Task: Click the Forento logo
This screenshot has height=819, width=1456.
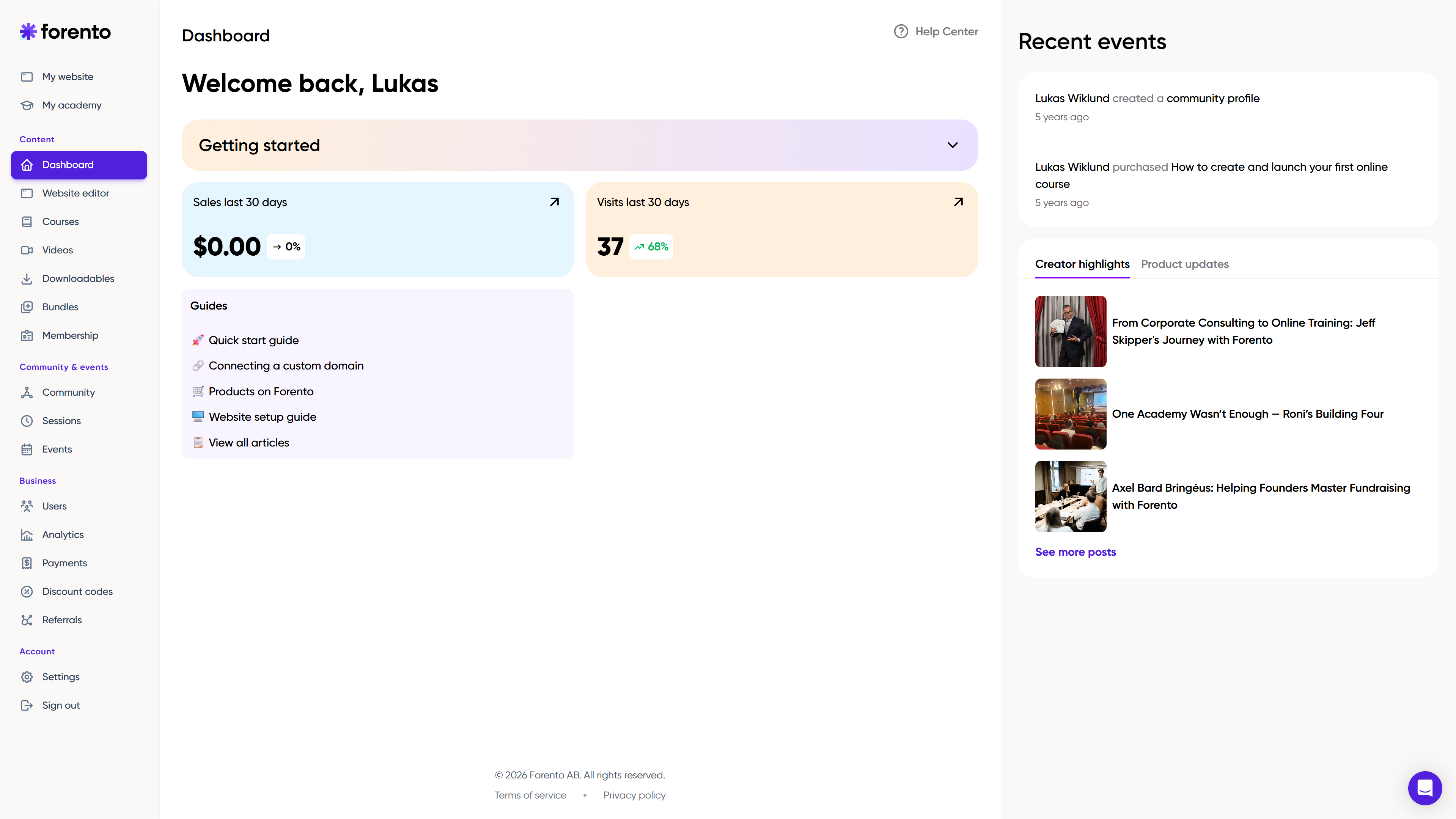Action: pos(66,31)
